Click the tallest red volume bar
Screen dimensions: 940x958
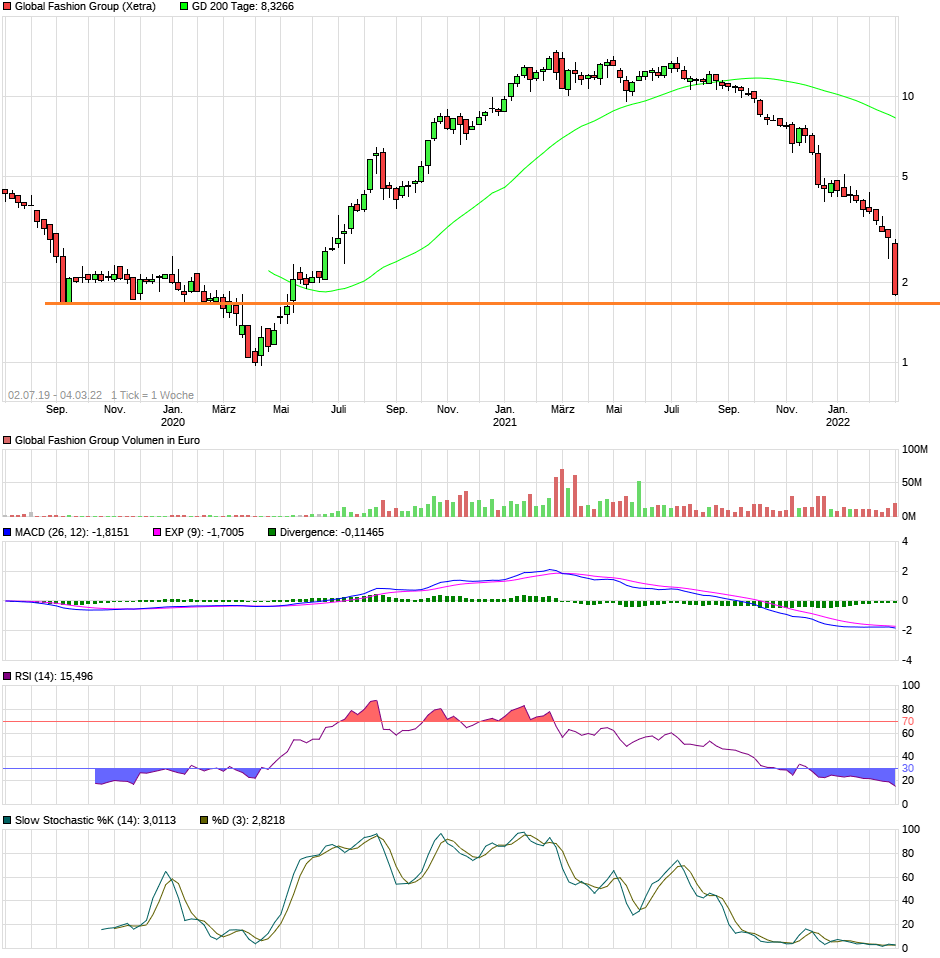tap(562, 493)
